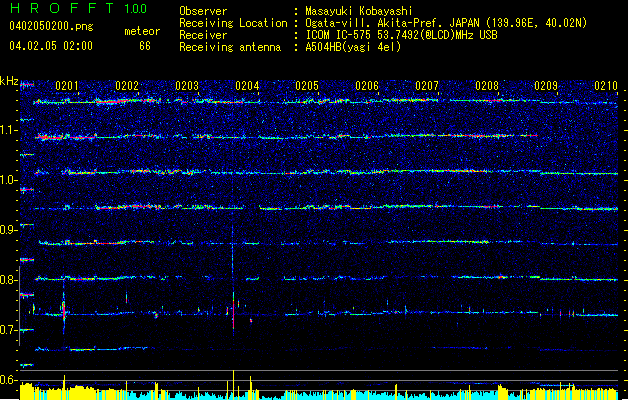Click the tallest yellow power spike in bottom graph
629x400 pixels.
tap(233, 384)
